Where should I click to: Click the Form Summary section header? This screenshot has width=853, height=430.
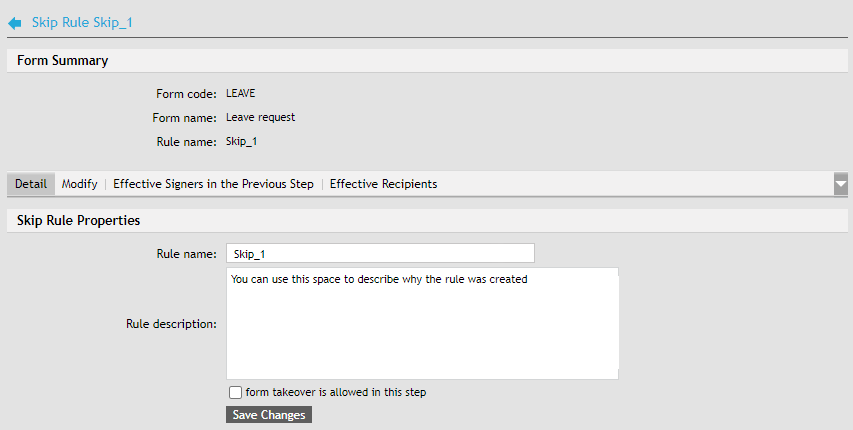click(x=63, y=61)
